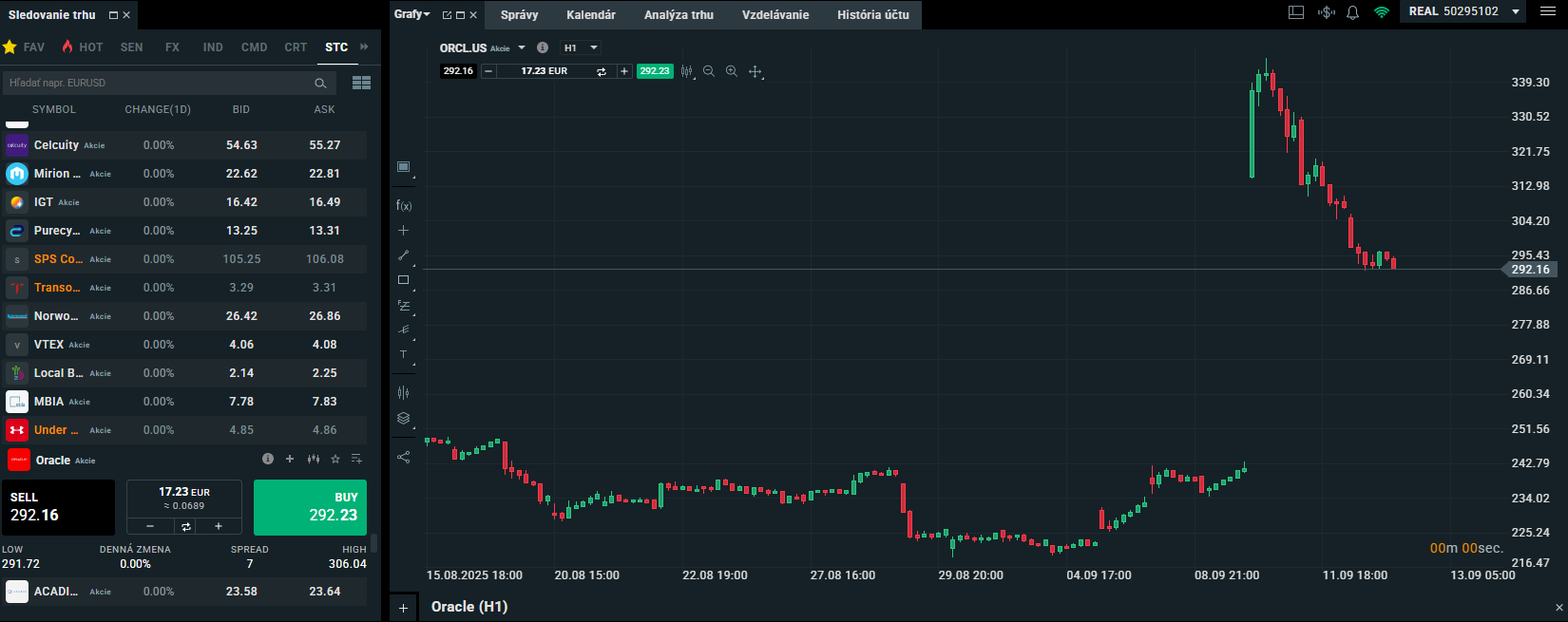Open the f(x) indicators tool
Viewport: 1568px width, 622px height.
(404, 205)
